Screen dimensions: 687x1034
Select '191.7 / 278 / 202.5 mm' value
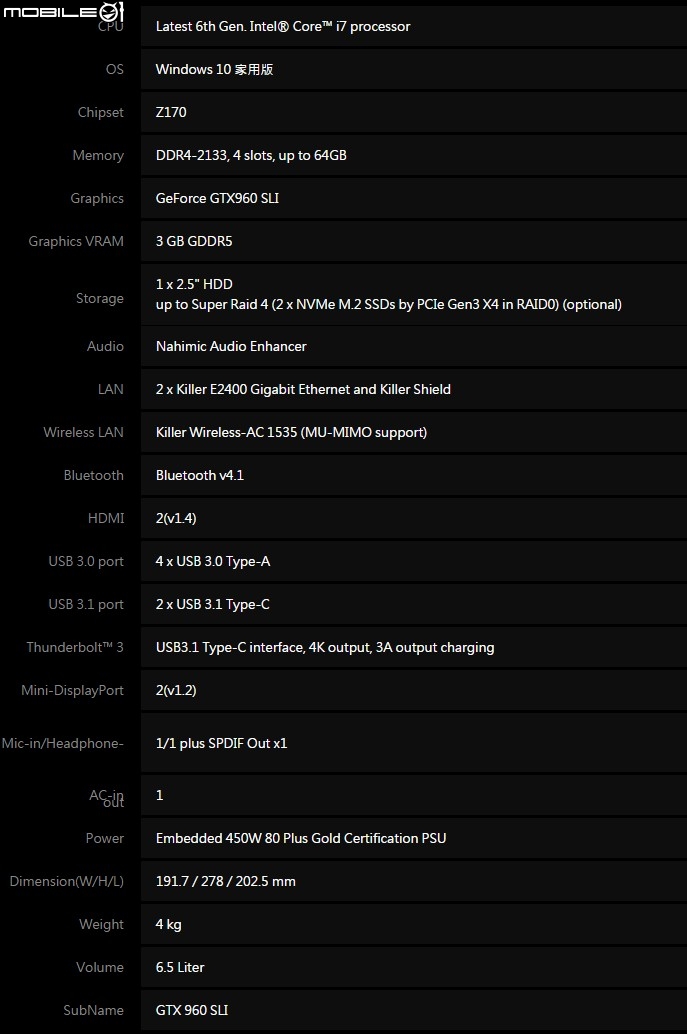tap(225, 882)
